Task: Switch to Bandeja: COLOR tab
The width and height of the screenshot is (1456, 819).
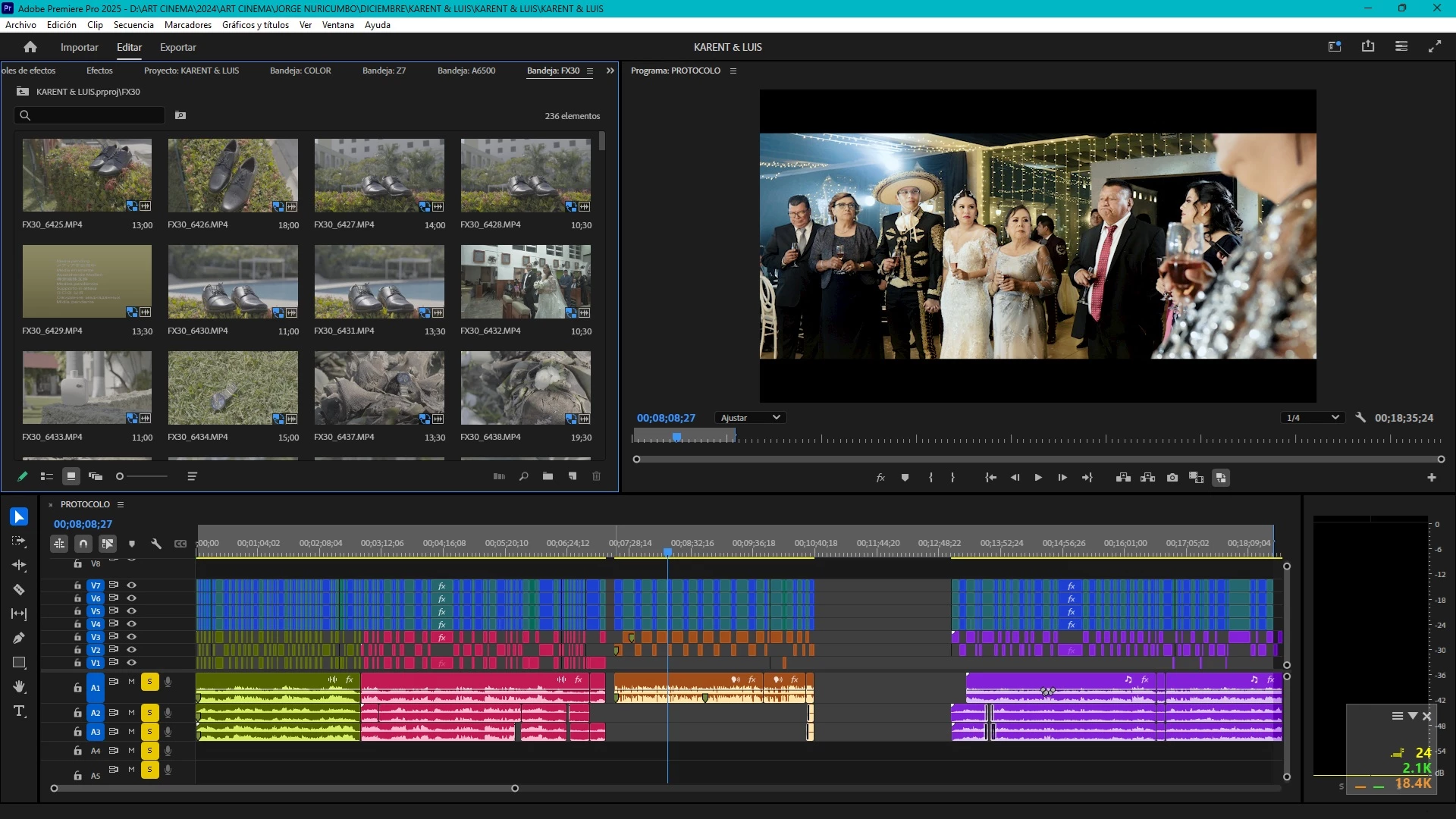Action: click(x=300, y=71)
